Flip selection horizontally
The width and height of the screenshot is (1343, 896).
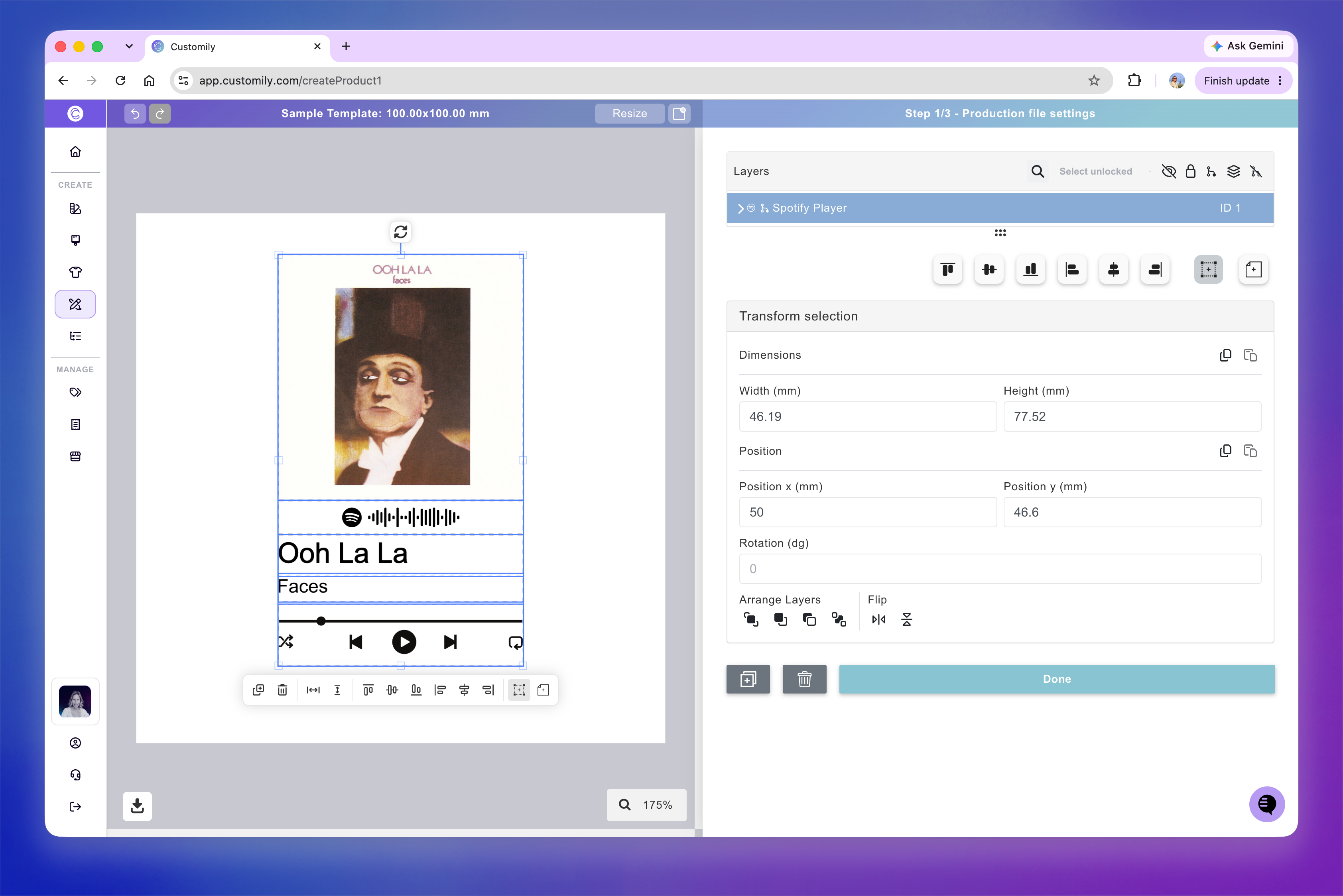coord(879,619)
